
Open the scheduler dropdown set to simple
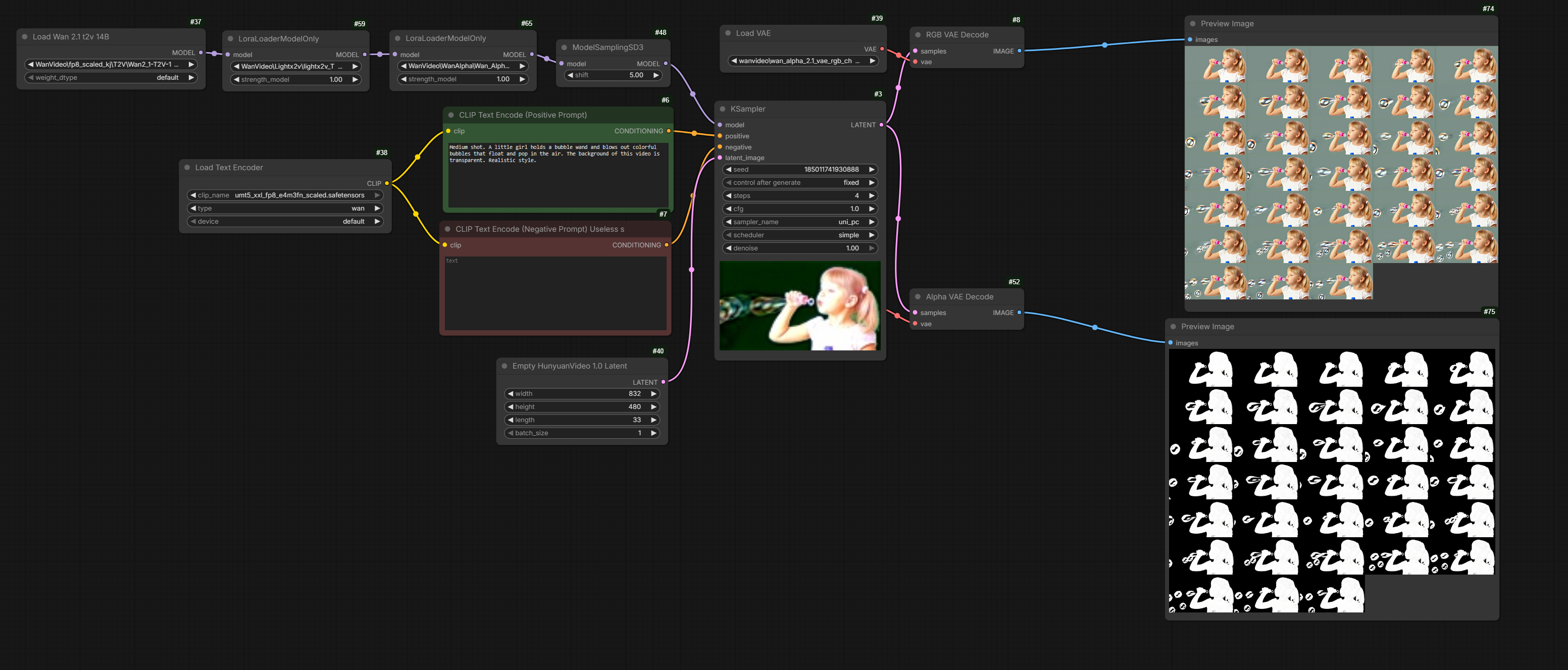click(x=799, y=235)
